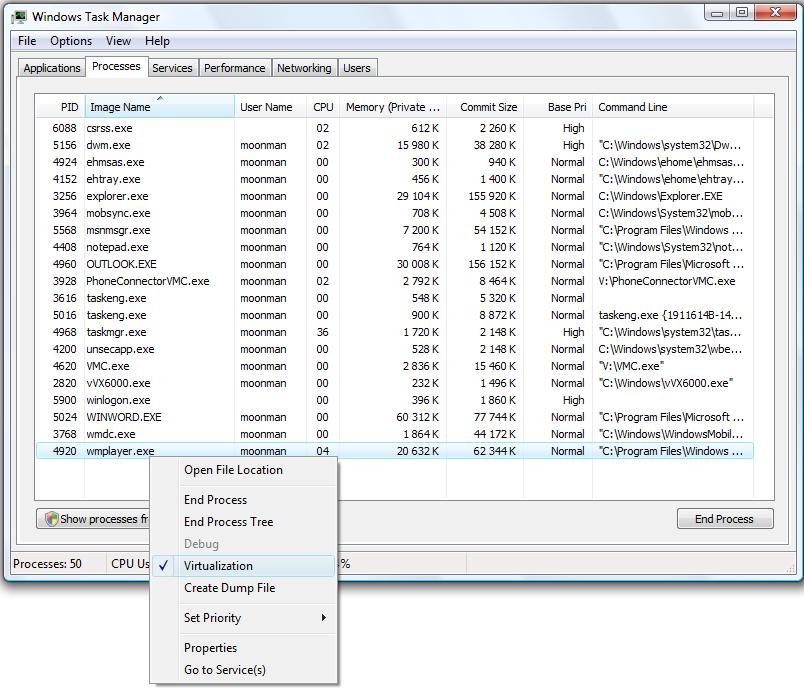
Task: Select the wmplayer.exe process row
Action: pyautogui.click(x=395, y=451)
